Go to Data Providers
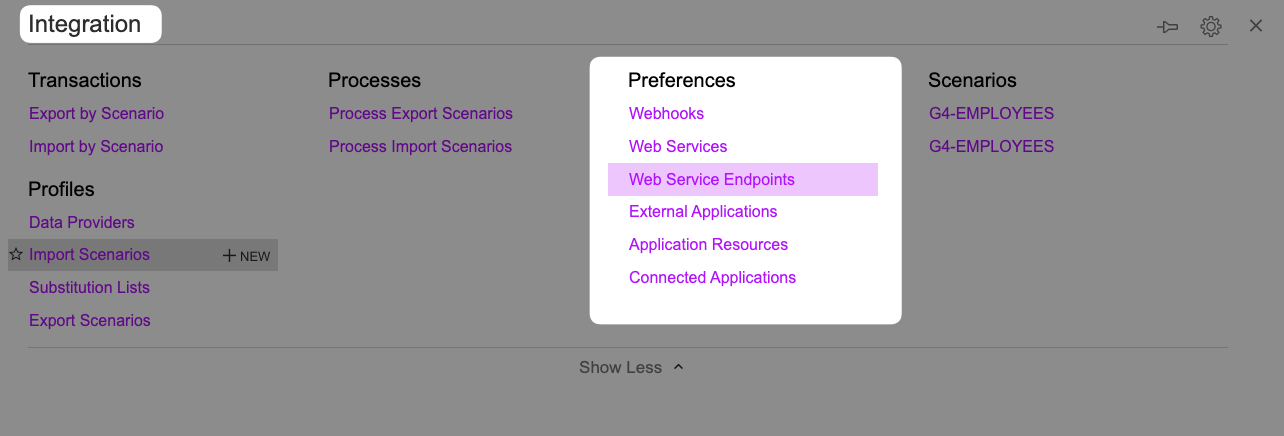The height and width of the screenshot is (436, 1284). pos(82,222)
